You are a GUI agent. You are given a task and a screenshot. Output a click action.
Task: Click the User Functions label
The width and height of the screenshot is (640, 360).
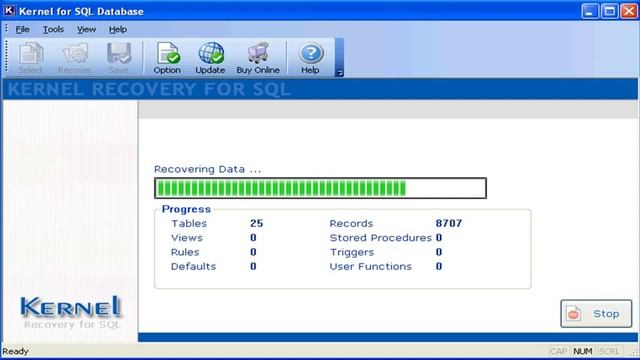pyautogui.click(x=371, y=266)
